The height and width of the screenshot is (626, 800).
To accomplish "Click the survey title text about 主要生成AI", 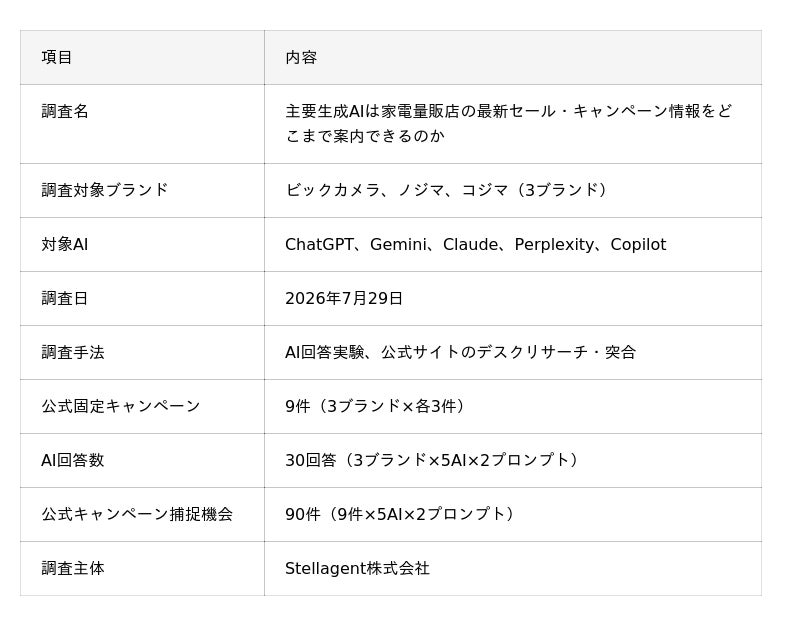I will tap(509, 123).
